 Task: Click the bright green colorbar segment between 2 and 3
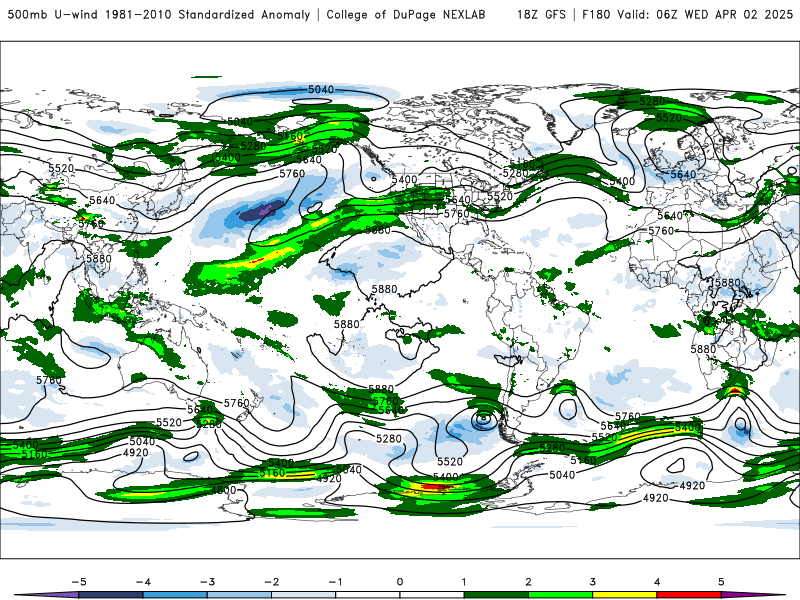560,595
